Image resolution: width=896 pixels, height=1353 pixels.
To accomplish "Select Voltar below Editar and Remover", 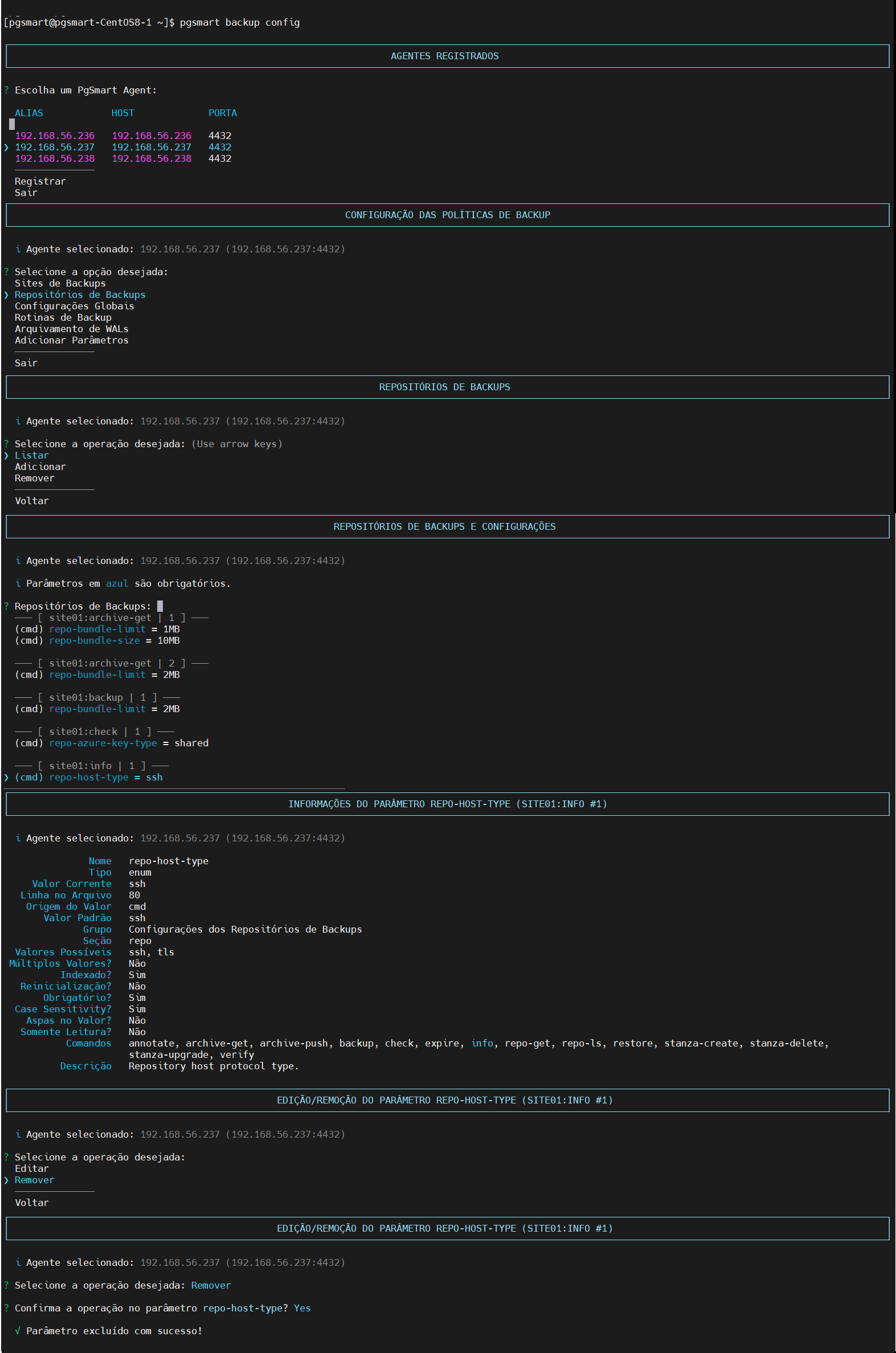I will [x=31, y=1203].
